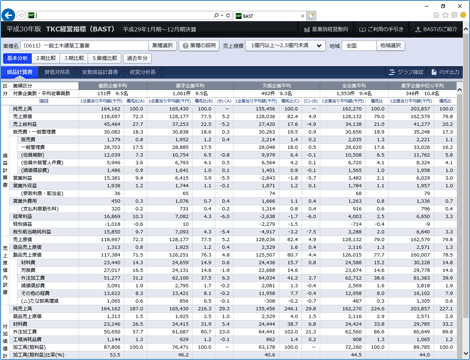Click the 欠損企業平均 column header
The width and height of the screenshot is (470, 360).
click(x=277, y=86)
